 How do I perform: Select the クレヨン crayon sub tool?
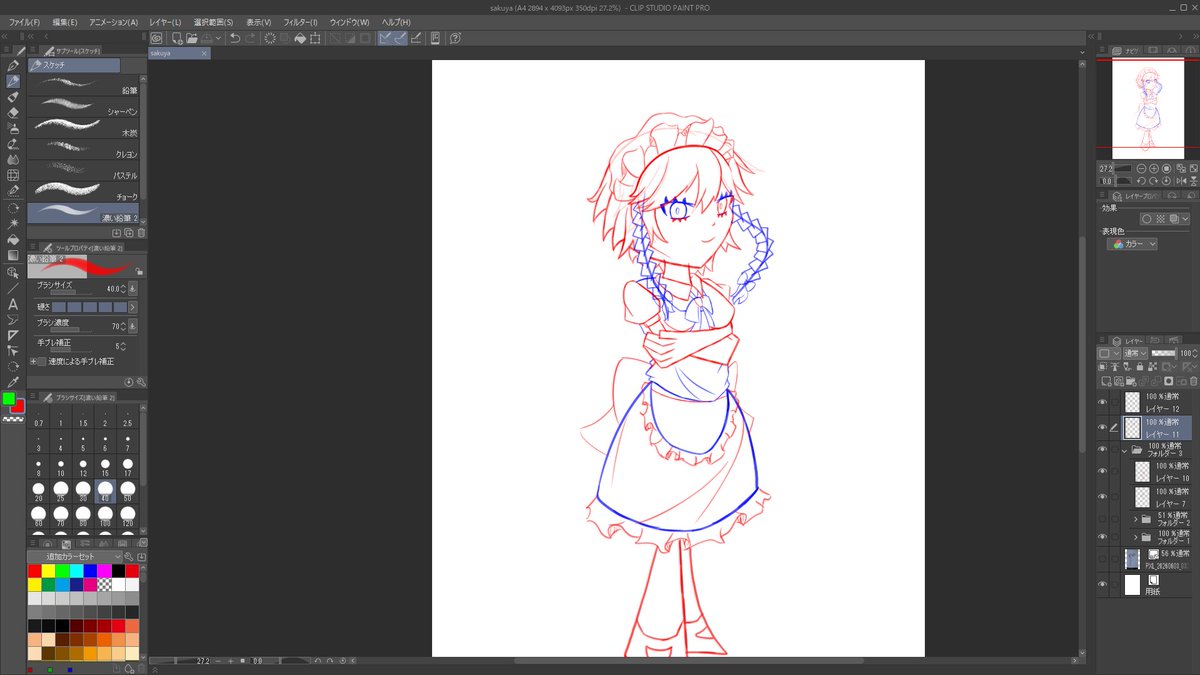(84, 149)
